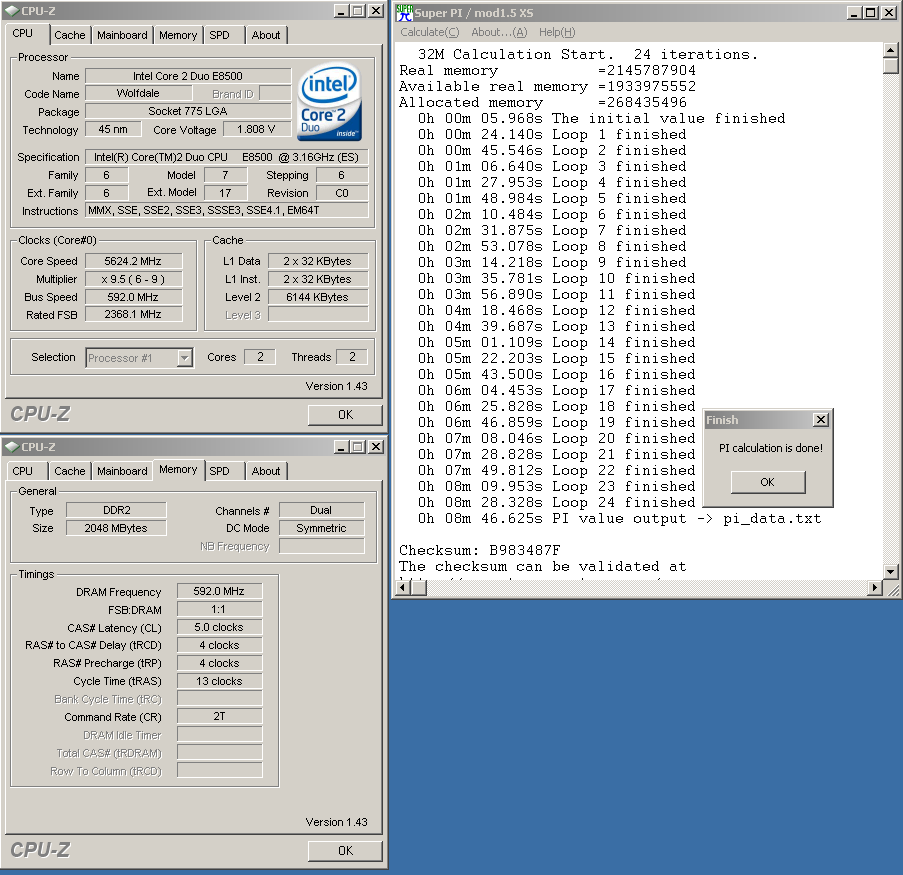Open the SPD tab in top CPU-Z window
The height and width of the screenshot is (875, 903).
219,35
